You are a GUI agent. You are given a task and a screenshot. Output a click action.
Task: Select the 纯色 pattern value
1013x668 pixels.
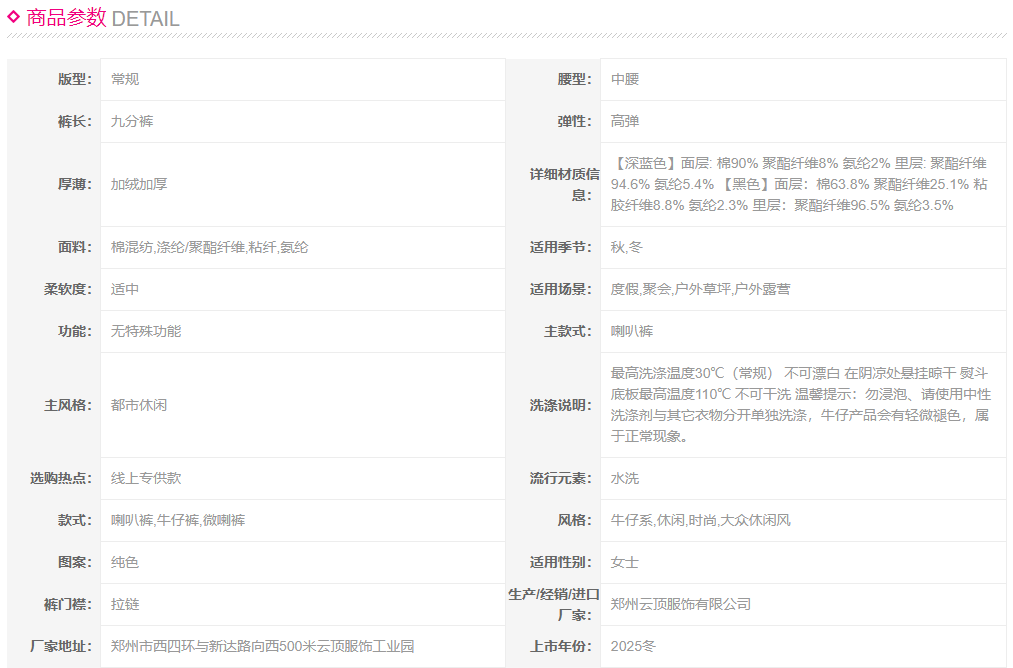click(125, 562)
